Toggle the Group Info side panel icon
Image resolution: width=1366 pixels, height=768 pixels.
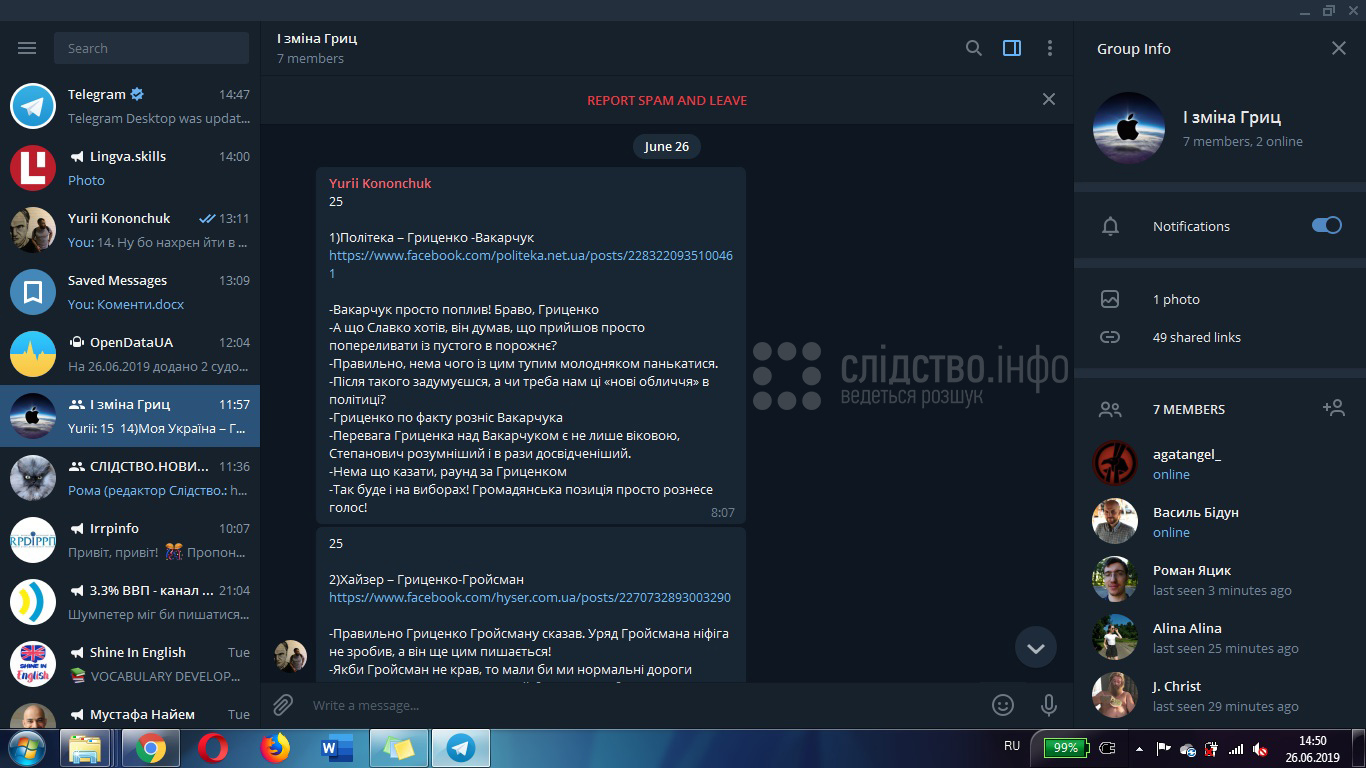1012,48
